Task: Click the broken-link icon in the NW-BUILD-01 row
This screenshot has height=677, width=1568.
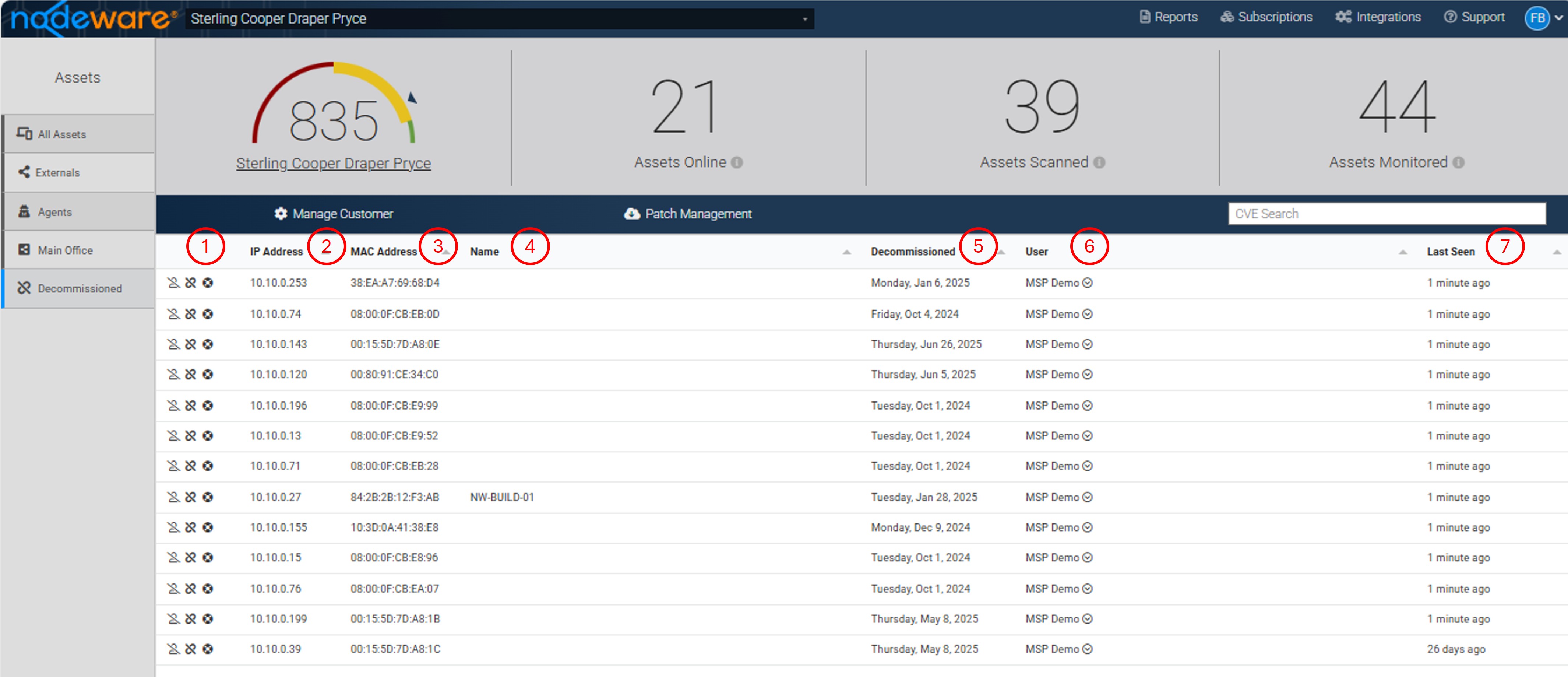Action: pos(190,497)
